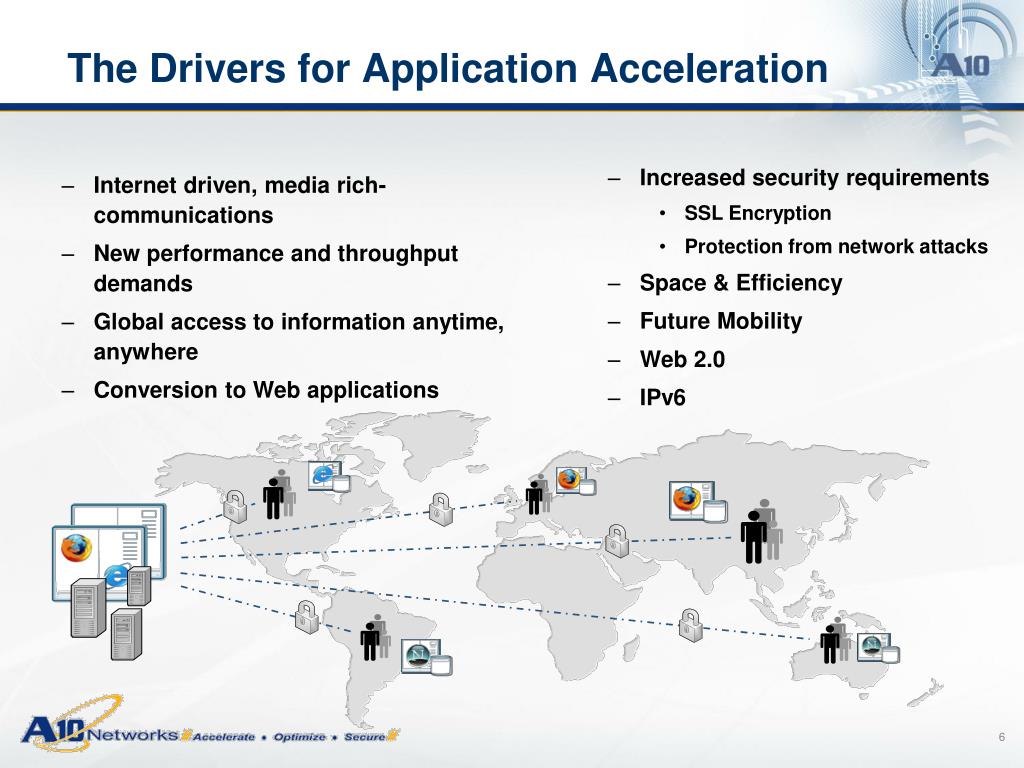Select the Internet Explorer browser window over Canada
This screenshot has height=768, width=1024.
point(329,477)
